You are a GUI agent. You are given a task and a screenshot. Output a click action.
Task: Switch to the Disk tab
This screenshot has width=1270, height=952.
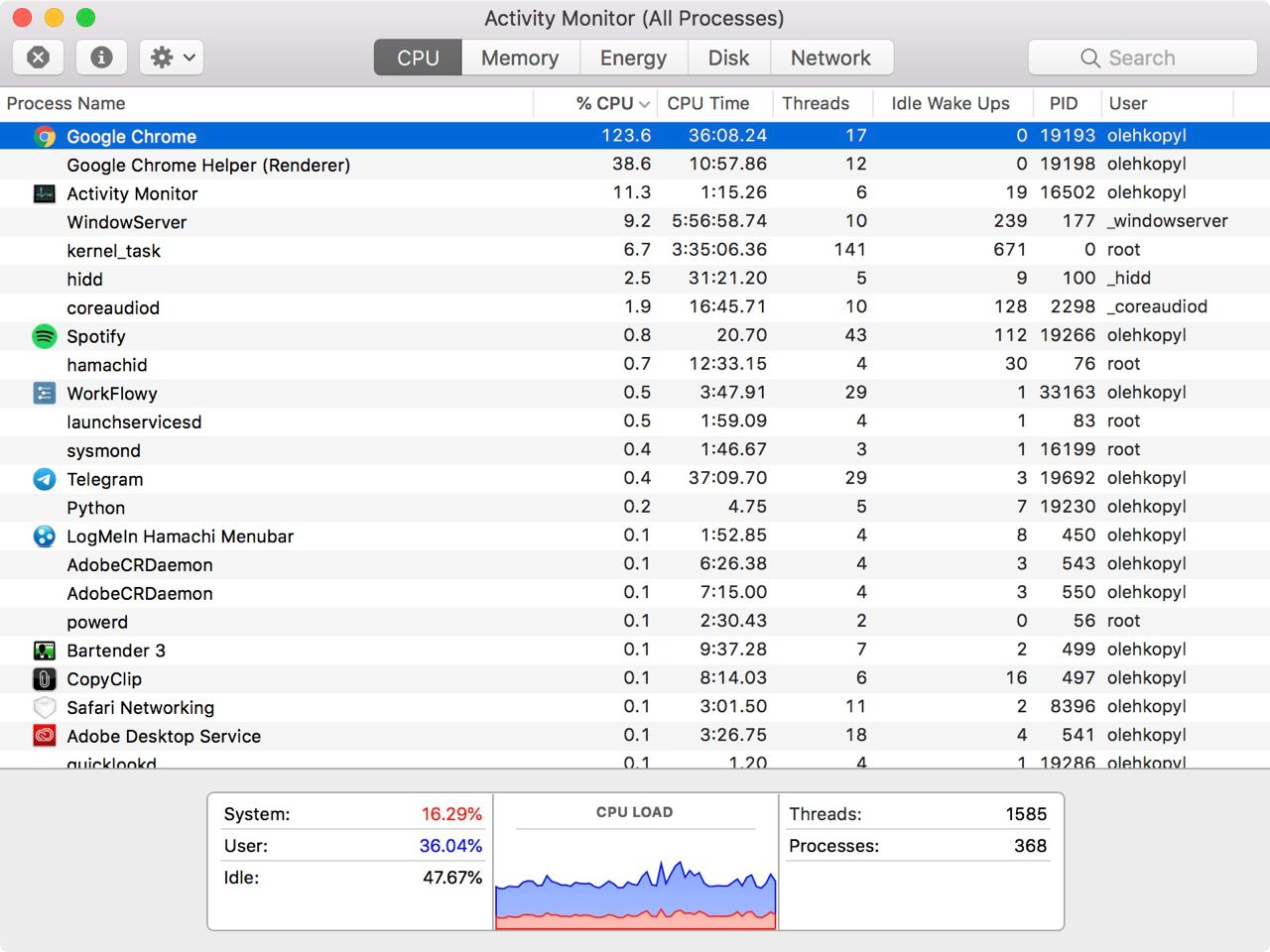point(728,58)
